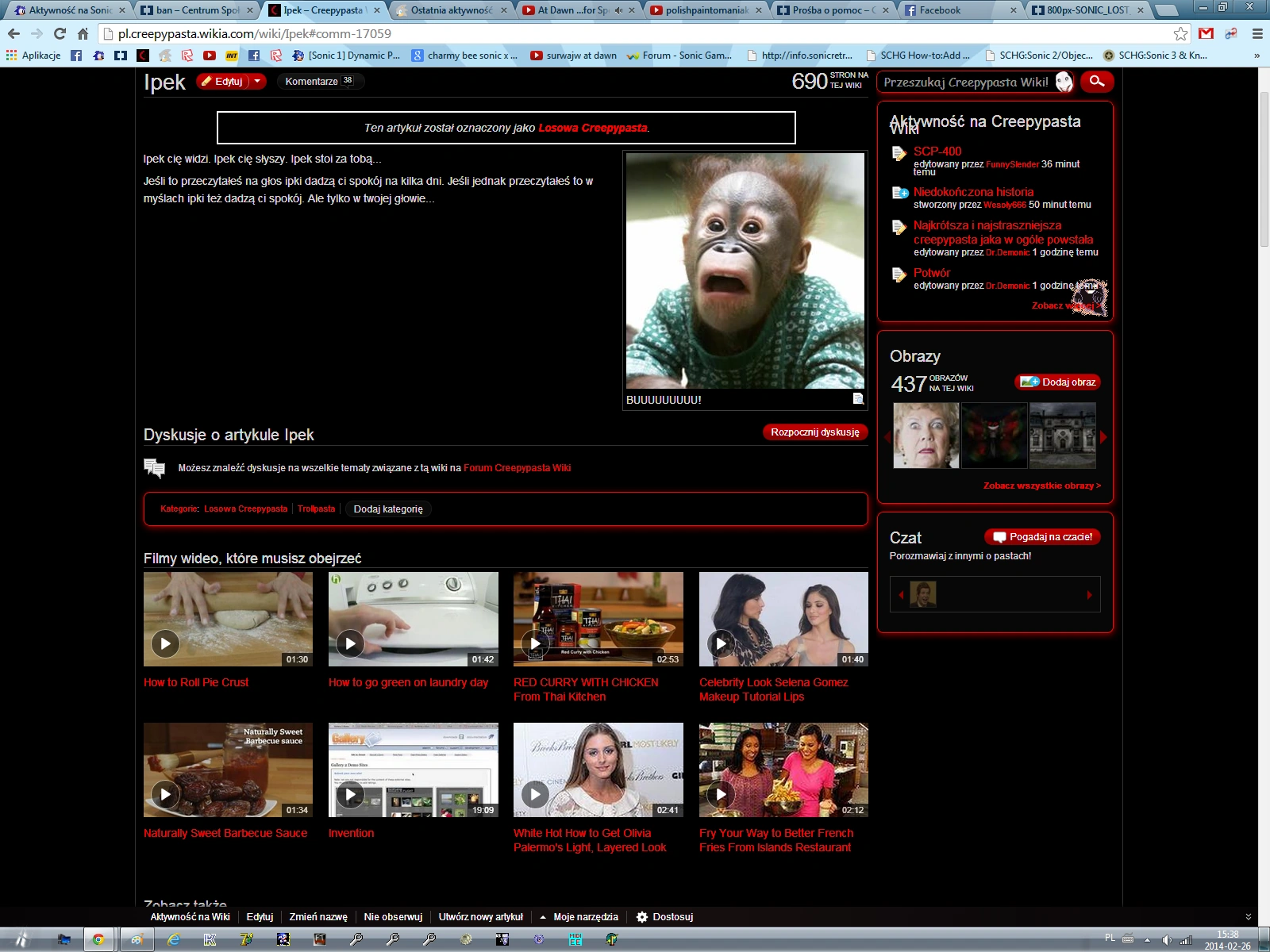The width and height of the screenshot is (1270, 952).
Task: Bookmark the page with the star icon
Action: point(1181,33)
